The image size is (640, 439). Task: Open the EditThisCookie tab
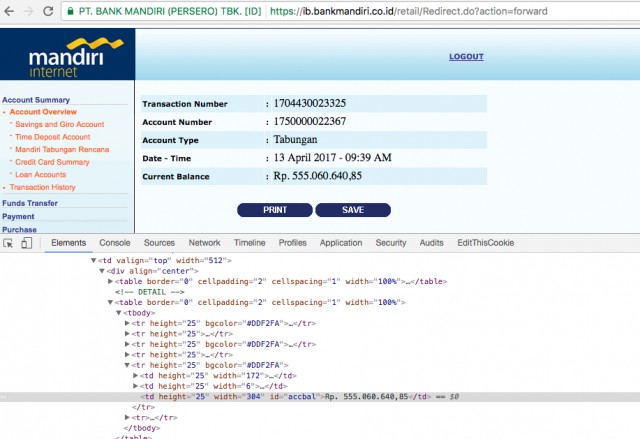[x=485, y=243]
